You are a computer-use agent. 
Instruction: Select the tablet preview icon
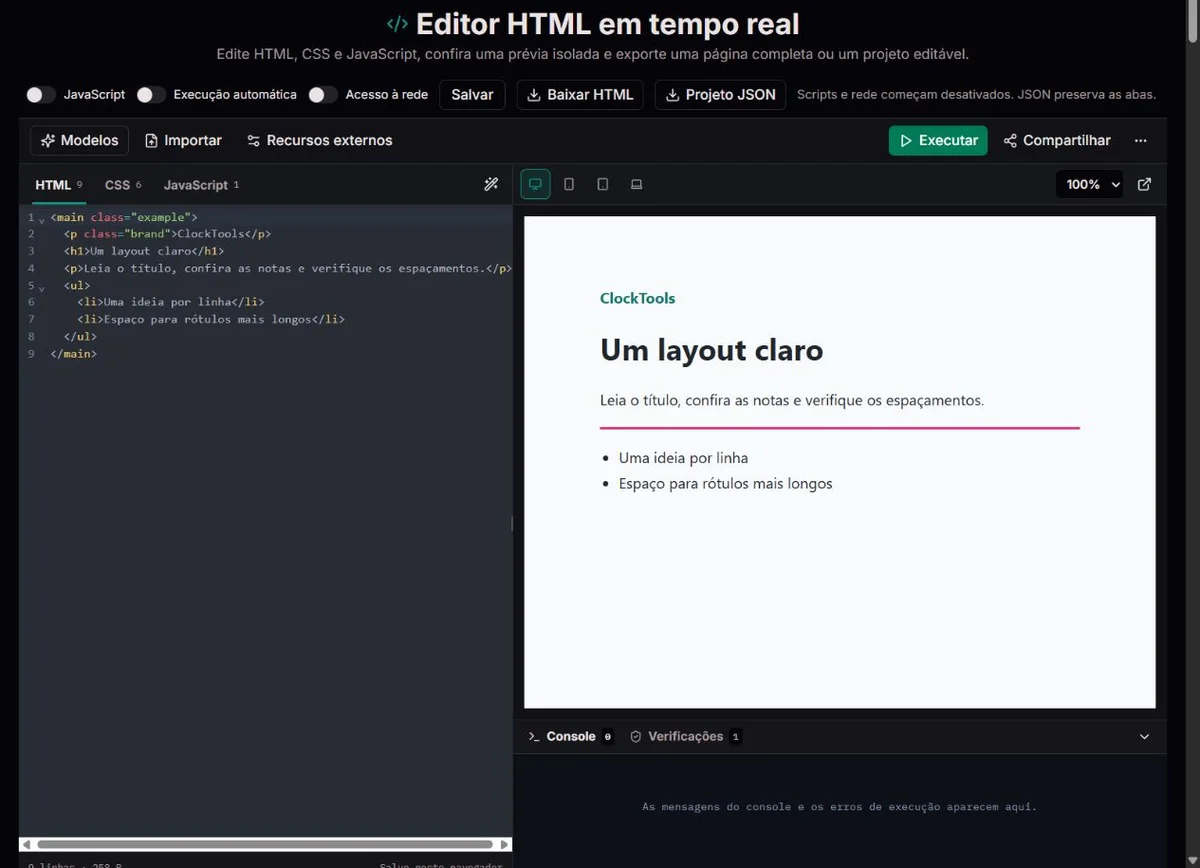coord(603,184)
